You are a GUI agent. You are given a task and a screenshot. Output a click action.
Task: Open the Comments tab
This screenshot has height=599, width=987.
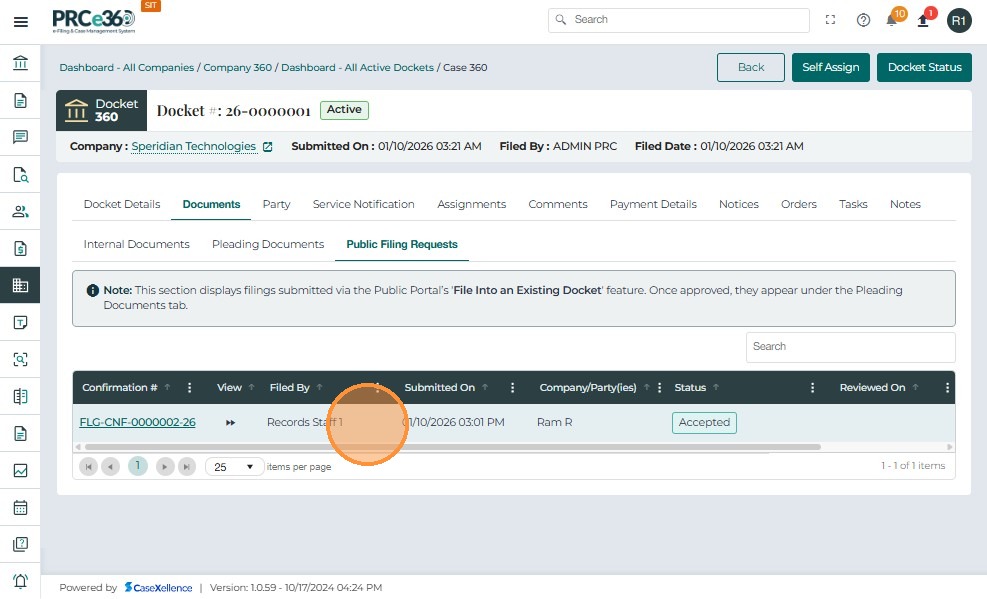pos(558,204)
